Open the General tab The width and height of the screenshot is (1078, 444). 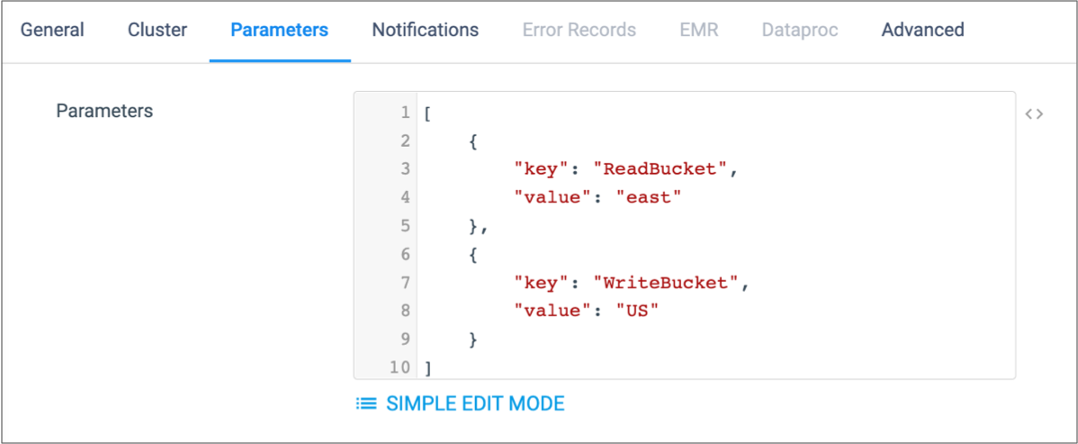tap(52, 30)
